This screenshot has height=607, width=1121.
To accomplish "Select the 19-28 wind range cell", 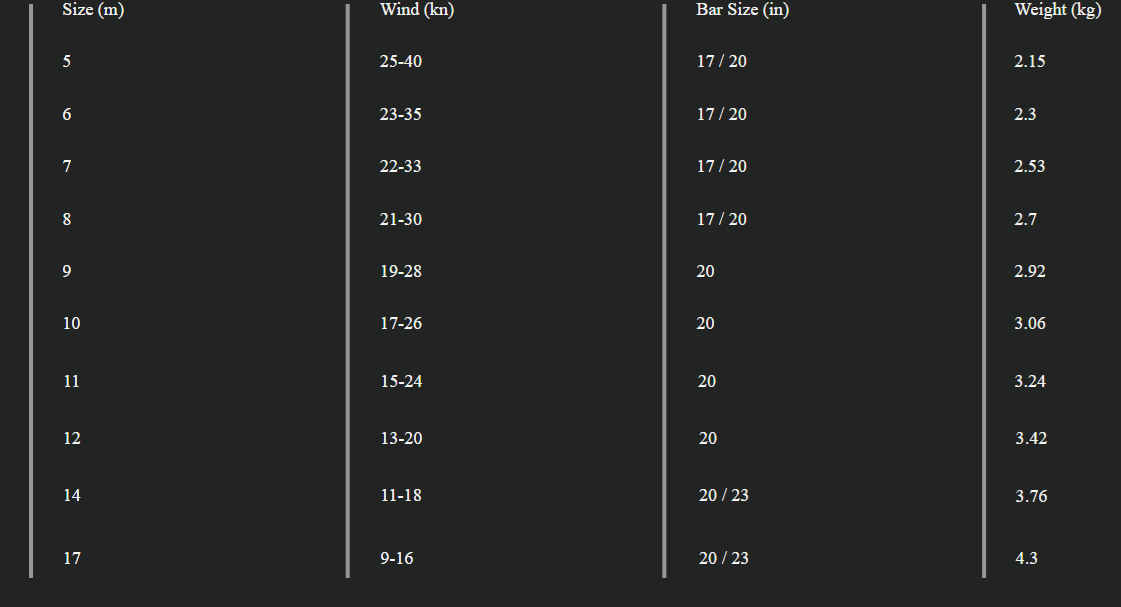I will [400, 272].
